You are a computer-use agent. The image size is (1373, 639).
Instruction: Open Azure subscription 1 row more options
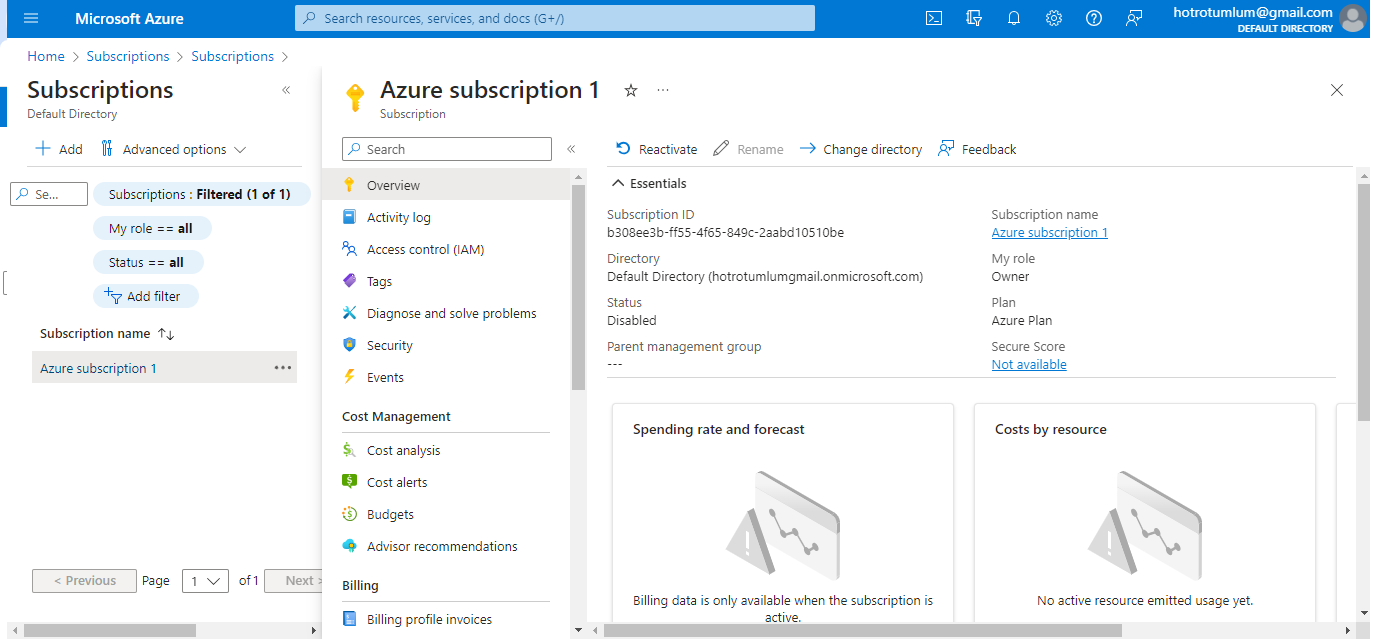(x=283, y=368)
